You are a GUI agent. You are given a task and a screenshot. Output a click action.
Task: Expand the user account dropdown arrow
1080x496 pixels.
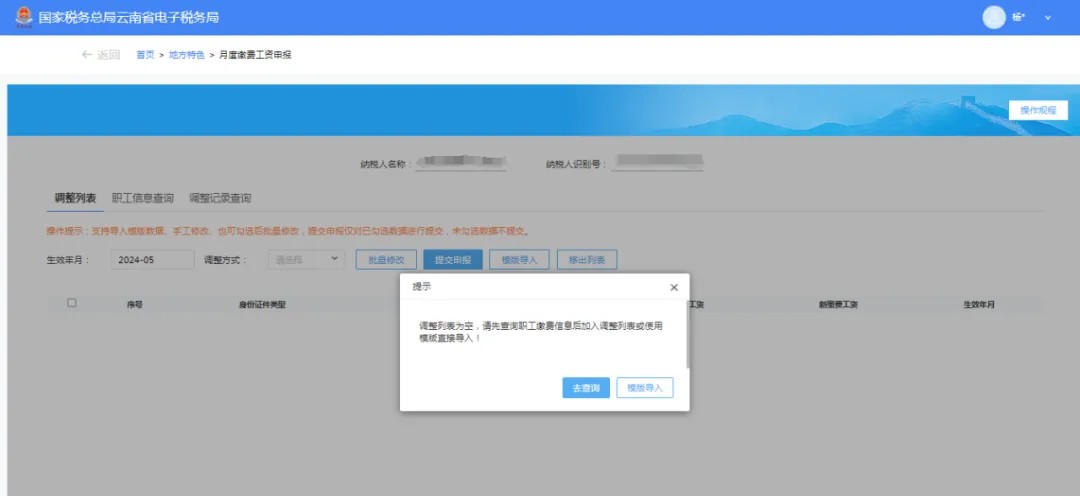point(1048,18)
